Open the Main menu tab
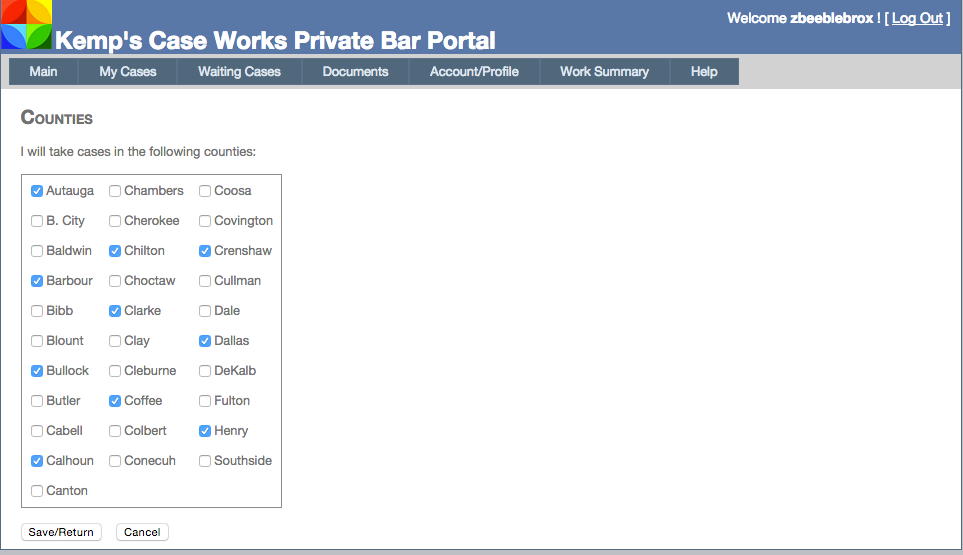The image size is (963, 555). pos(43,72)
